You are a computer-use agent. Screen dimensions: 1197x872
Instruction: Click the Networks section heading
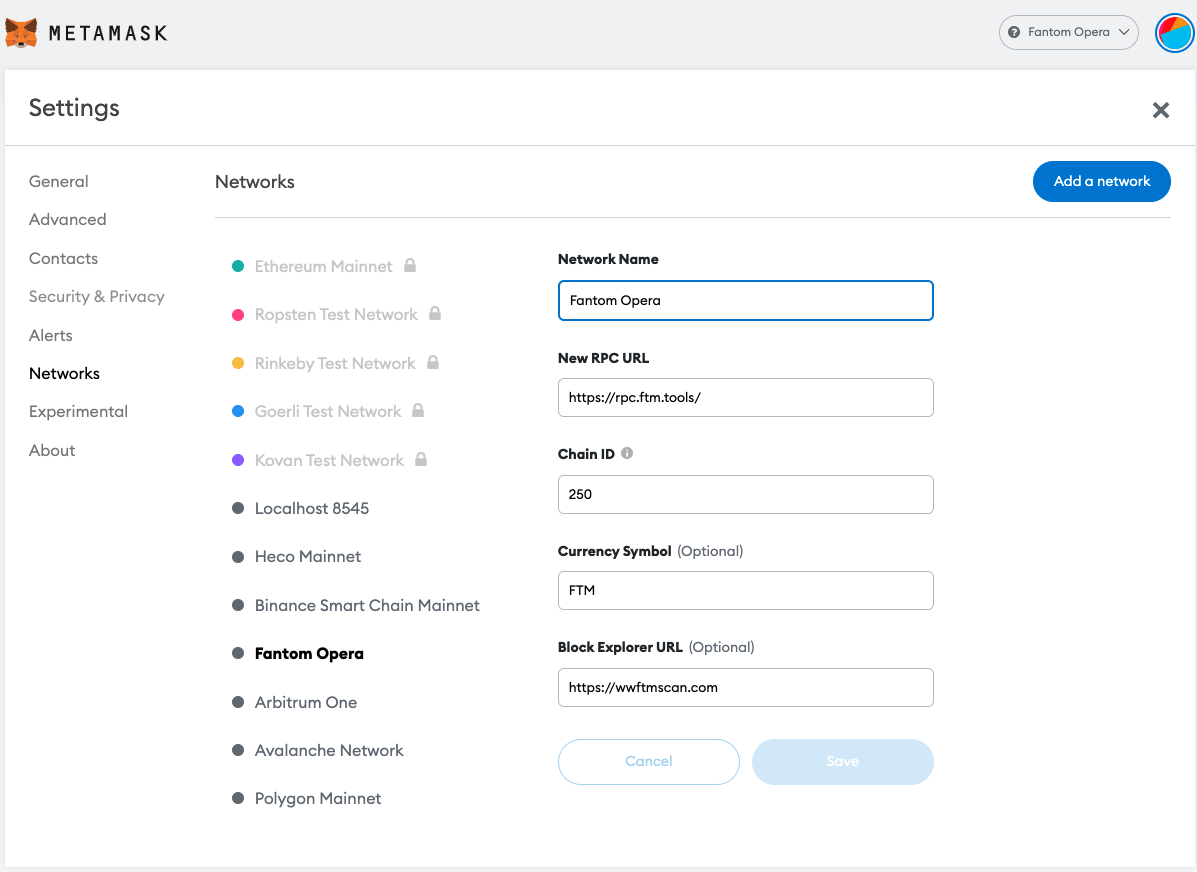tap(255, 182)
